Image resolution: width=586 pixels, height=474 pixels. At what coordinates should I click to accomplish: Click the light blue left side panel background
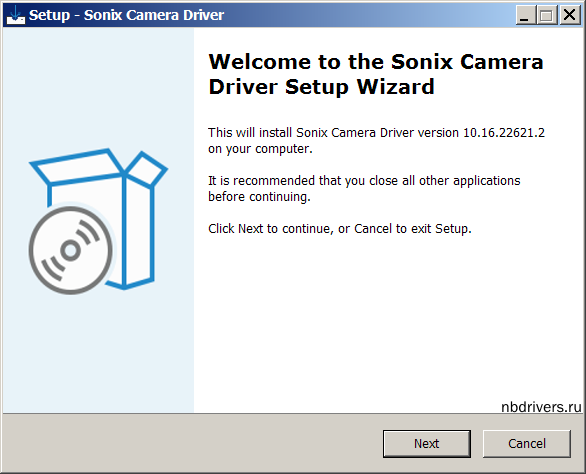pos(98,355)
